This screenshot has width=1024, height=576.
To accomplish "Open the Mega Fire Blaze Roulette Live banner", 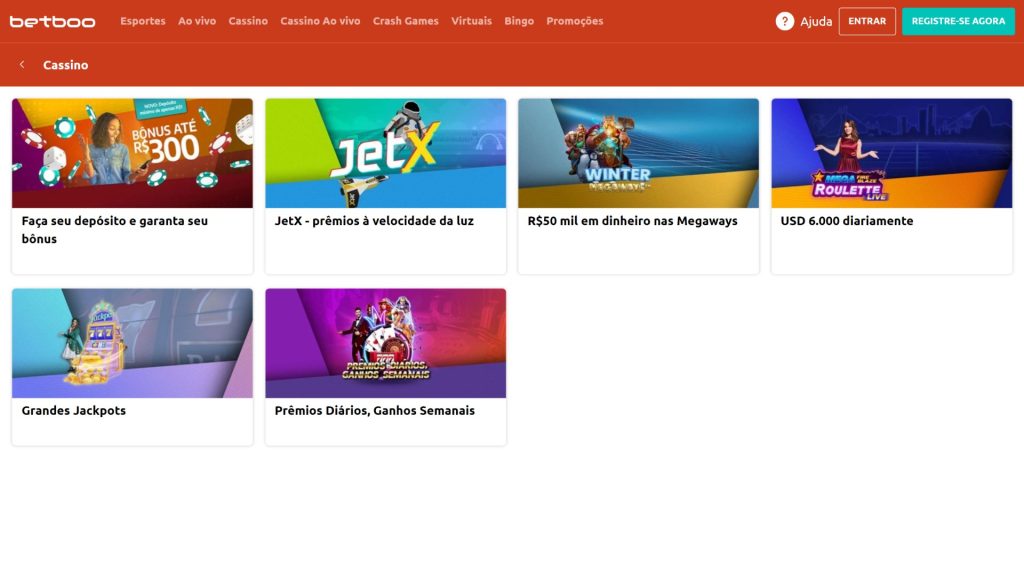I will tap(891, 153).
